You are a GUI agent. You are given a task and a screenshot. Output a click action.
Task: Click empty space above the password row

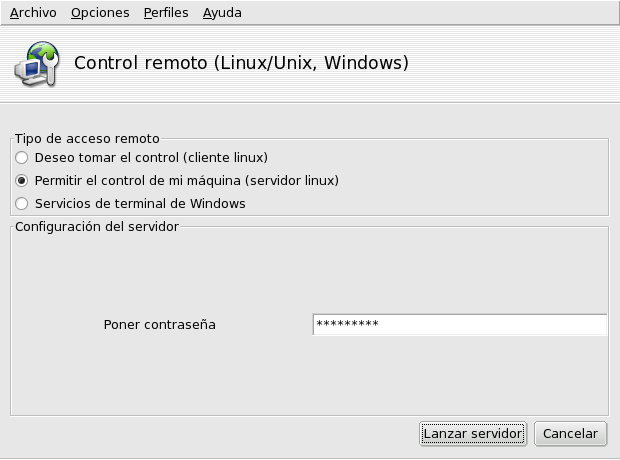pos(308,273)
